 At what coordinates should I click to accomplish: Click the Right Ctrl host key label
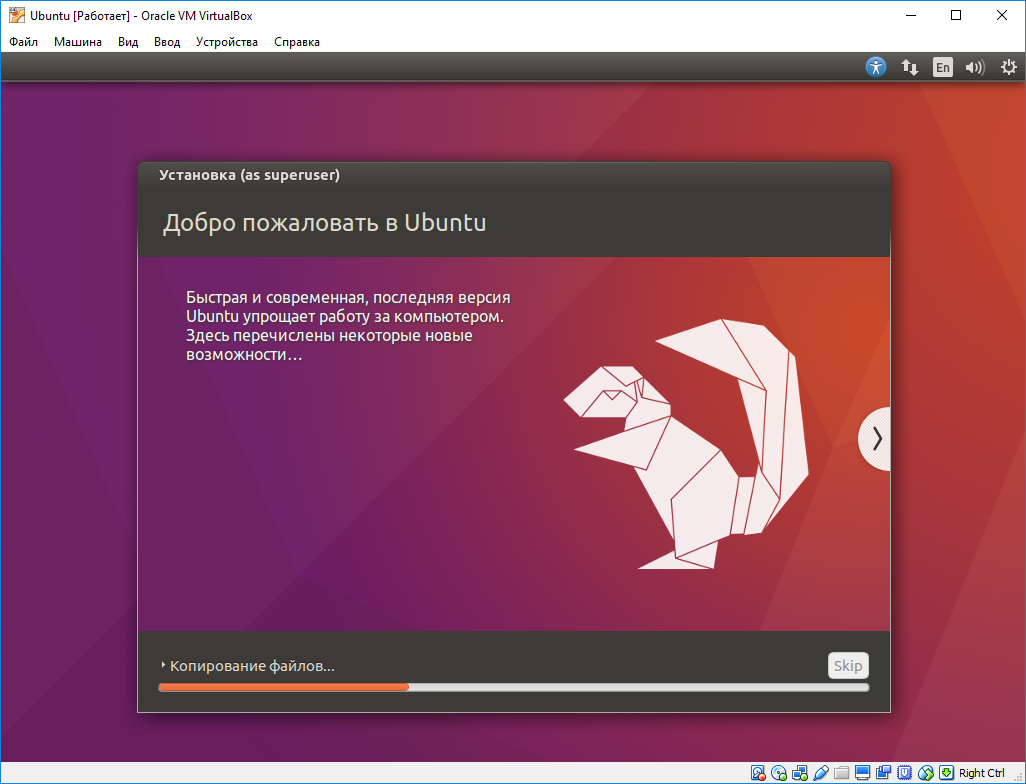click(x=982, y=773)
